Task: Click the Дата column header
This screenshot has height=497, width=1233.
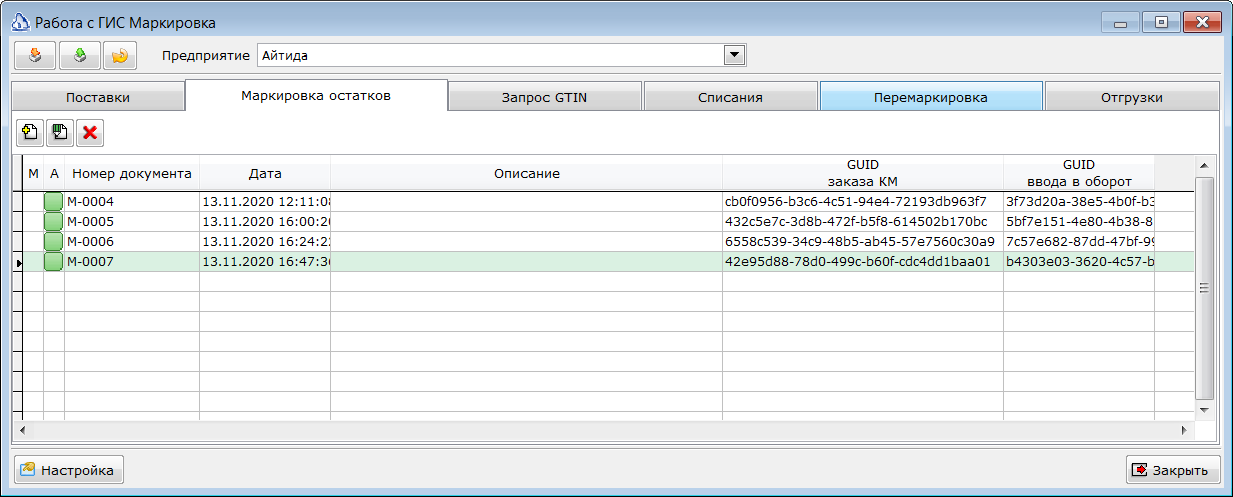Action: coord(265,173)
